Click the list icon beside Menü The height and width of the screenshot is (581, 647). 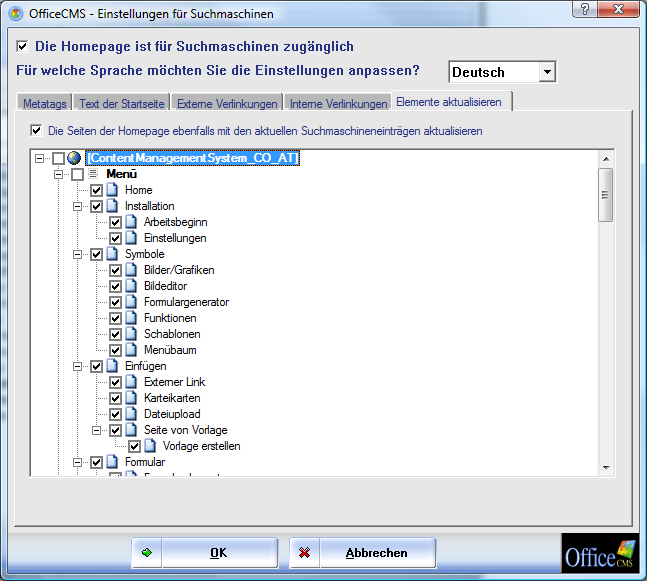tap(93, 174)
